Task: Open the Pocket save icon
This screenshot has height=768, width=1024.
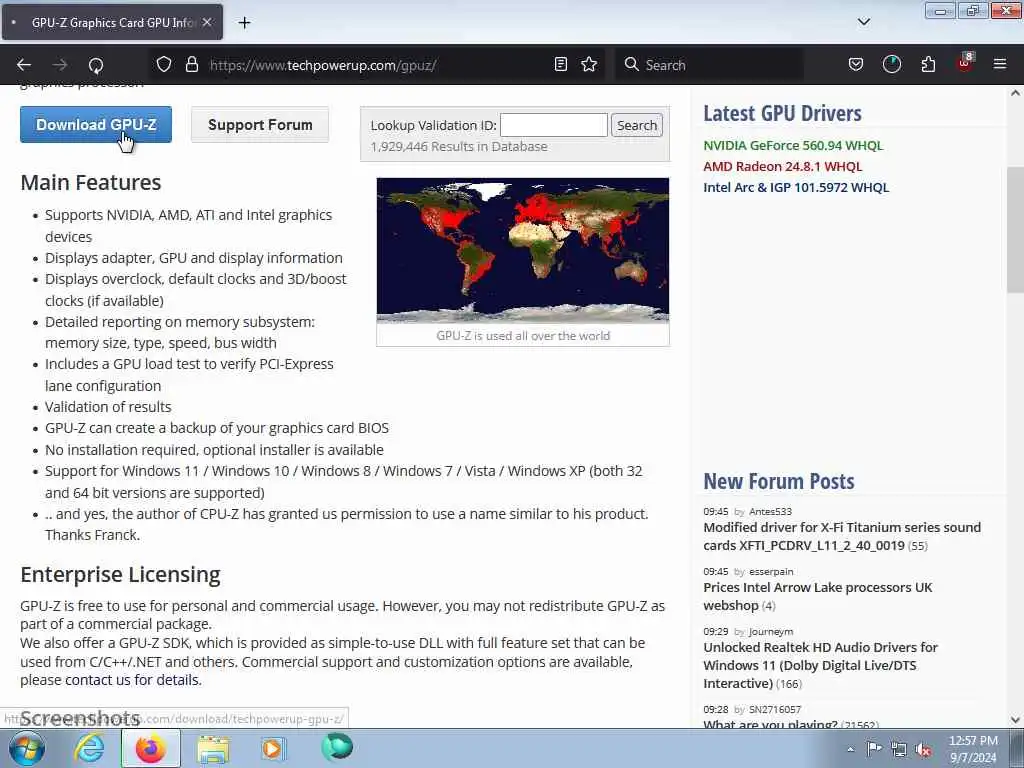Action: 856,64
